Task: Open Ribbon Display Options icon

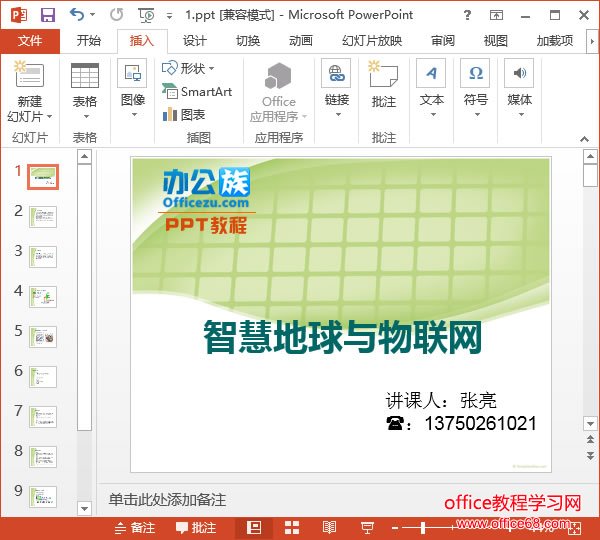Action: pyautogui.click(x=496, y=15)
